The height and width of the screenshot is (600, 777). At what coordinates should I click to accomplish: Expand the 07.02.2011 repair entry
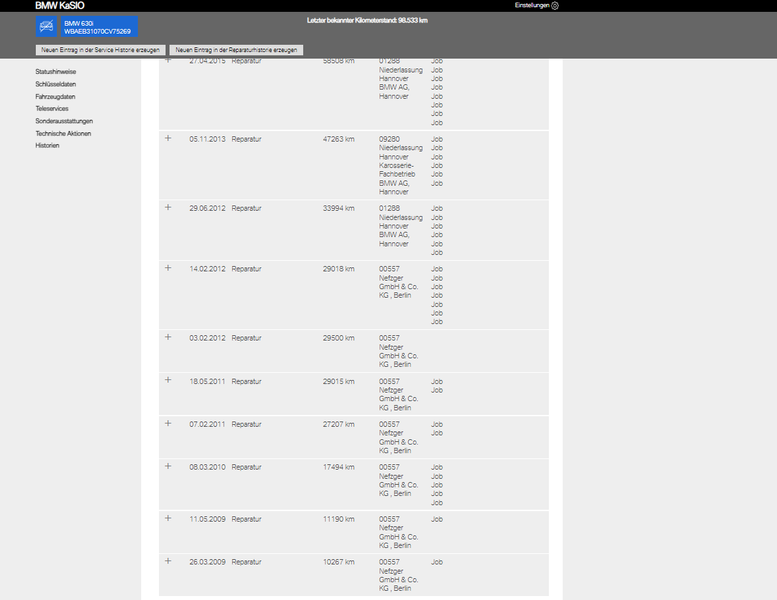[168, 424]
